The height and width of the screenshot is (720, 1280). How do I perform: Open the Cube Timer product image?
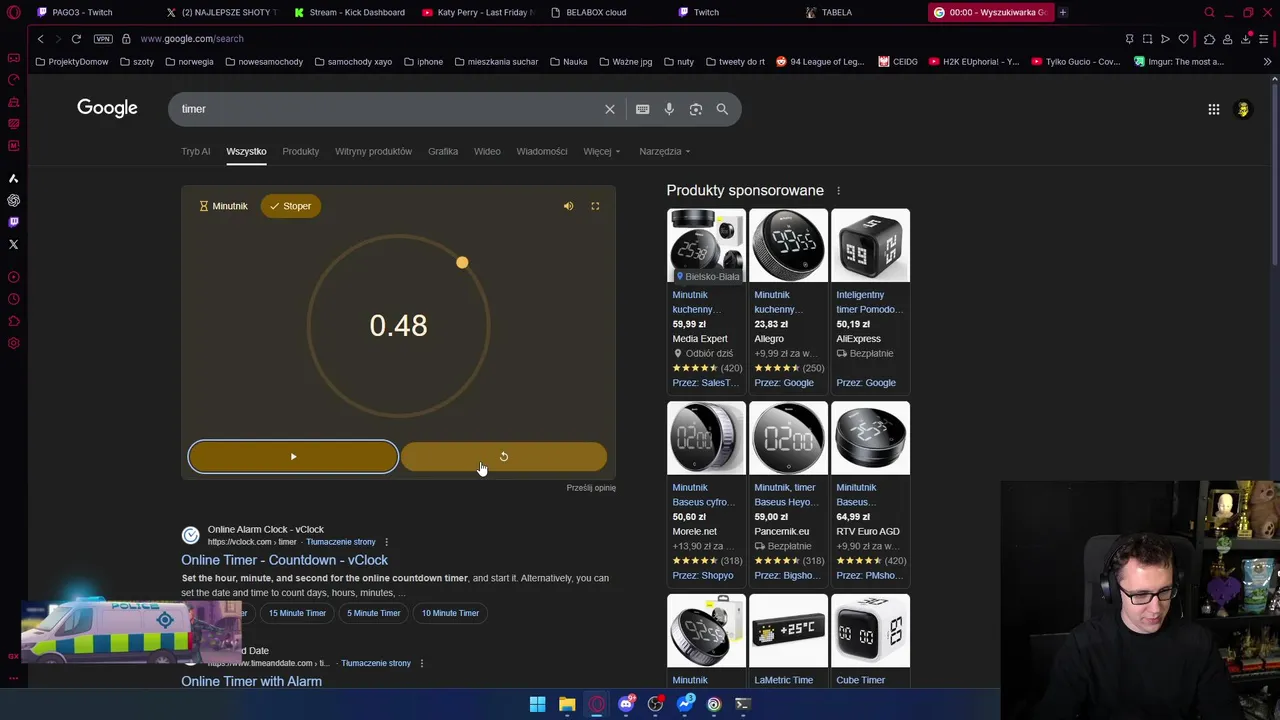pos(870,630)
